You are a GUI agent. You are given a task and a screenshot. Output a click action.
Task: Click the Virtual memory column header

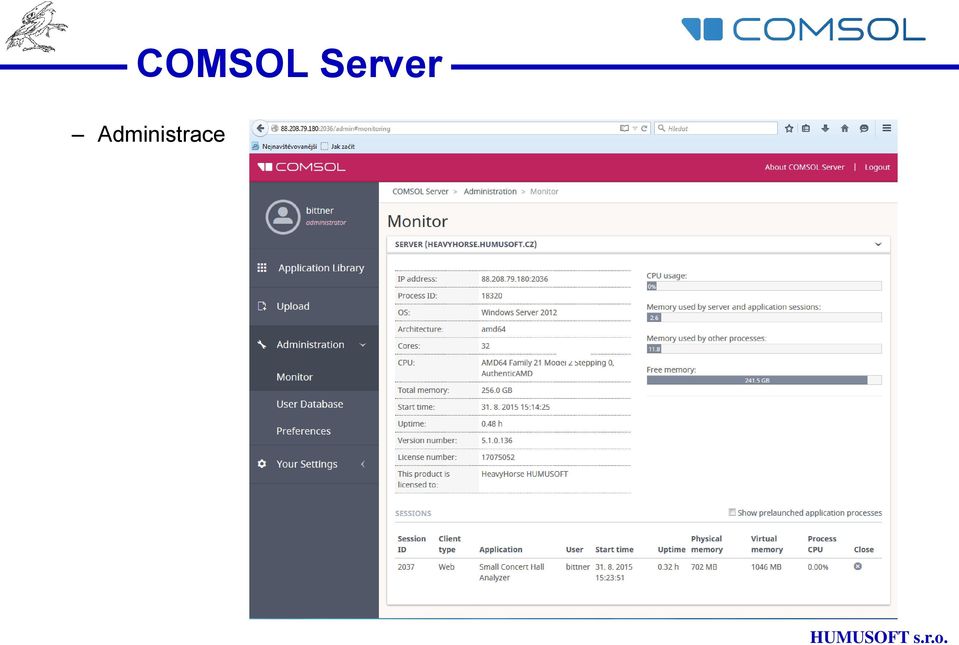pos(767,544)
